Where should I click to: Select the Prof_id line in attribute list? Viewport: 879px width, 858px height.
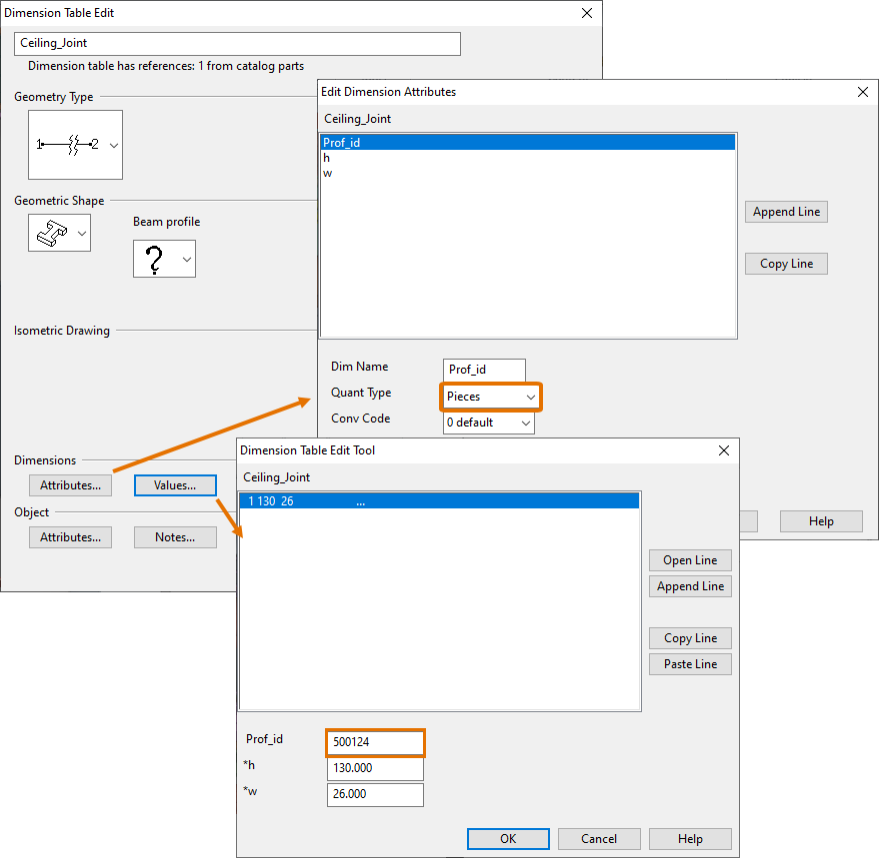click(527, 143)
